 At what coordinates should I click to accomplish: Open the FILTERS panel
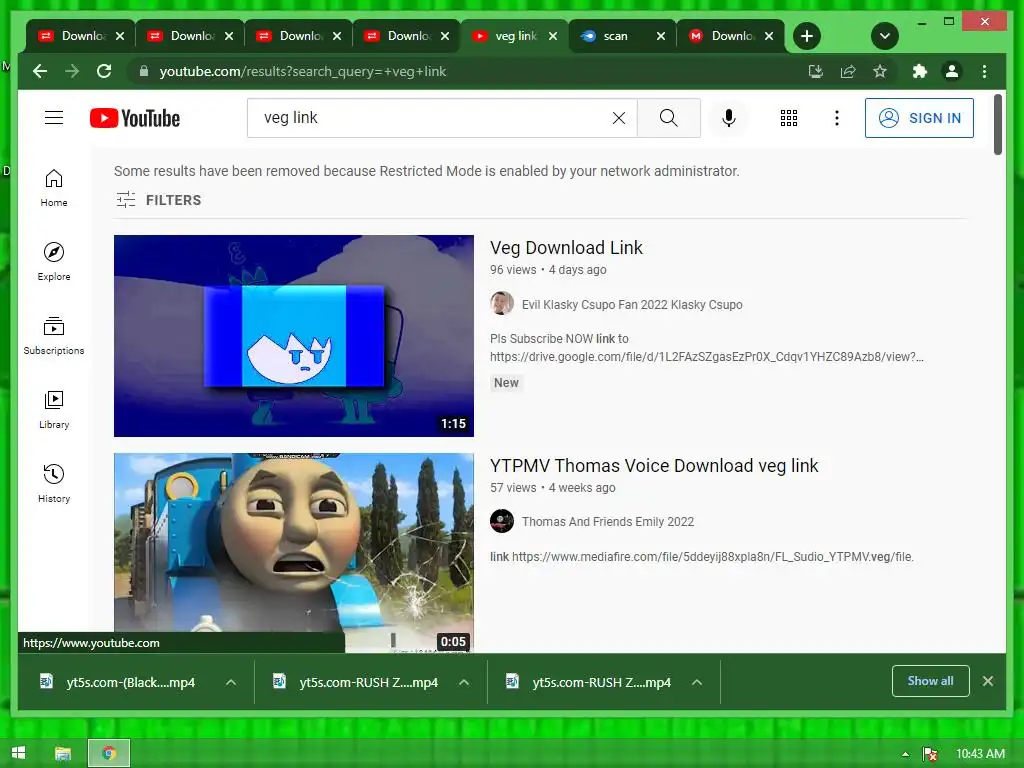pos(158,200)
